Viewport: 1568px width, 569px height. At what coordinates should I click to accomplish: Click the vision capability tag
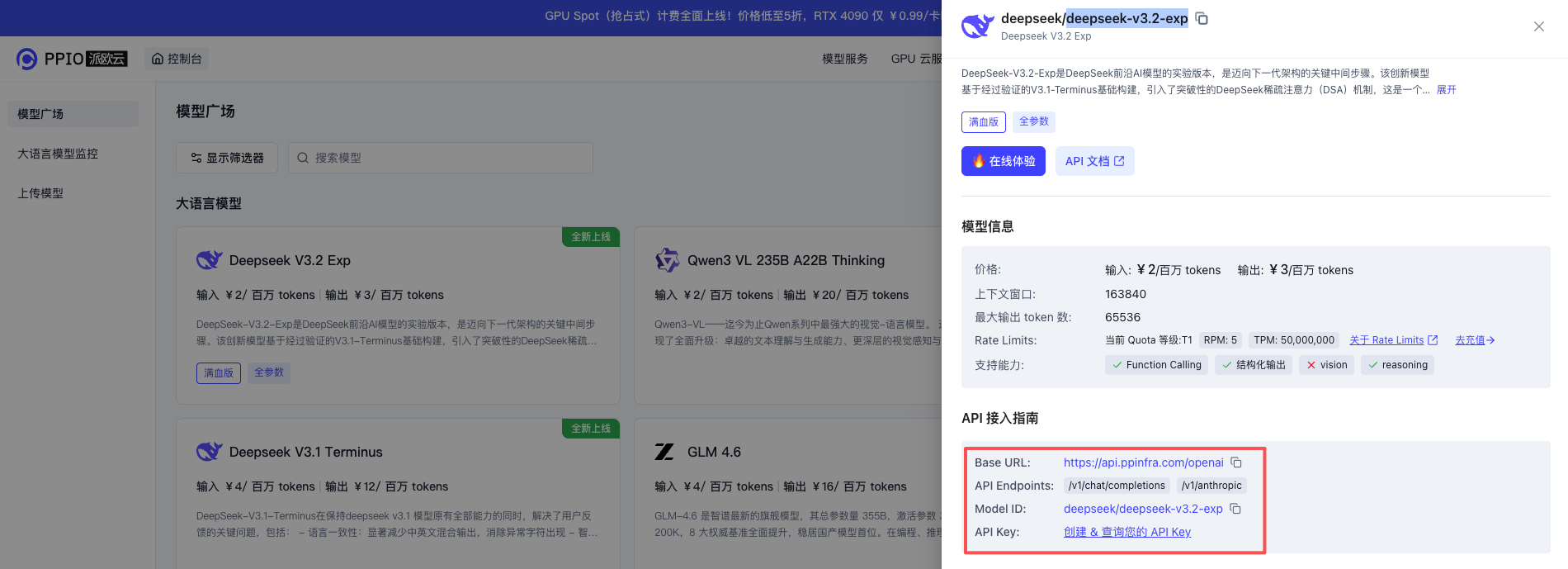[1326, 365]
